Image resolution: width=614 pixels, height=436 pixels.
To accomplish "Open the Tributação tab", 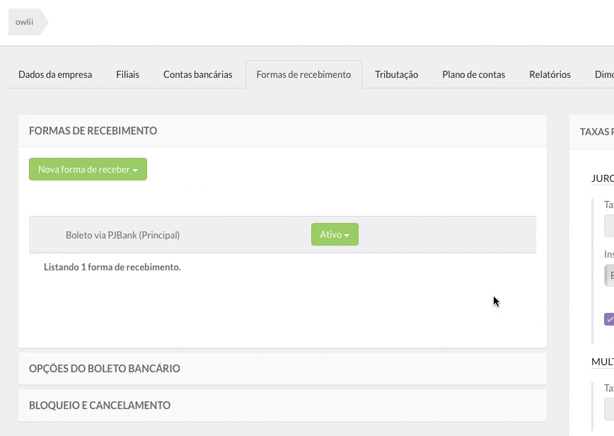I will 396,74.
